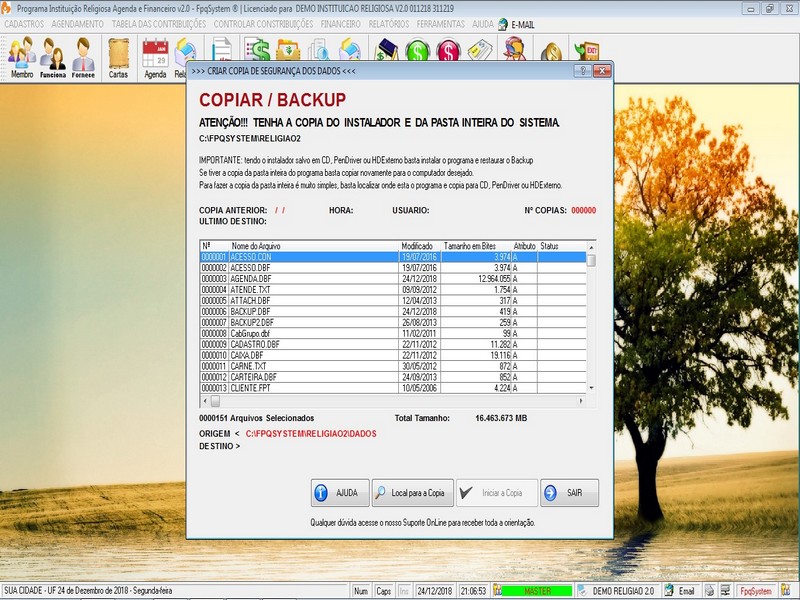Screen dimensions: 800x600
Task: Click the file list scroll right arrow
Action: tap(581, 401)
